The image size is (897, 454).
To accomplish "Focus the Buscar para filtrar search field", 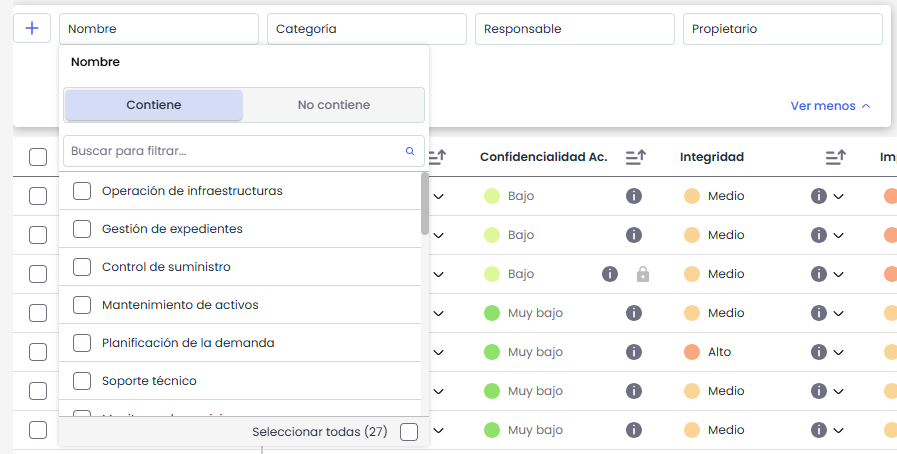I will click(230, 152).
